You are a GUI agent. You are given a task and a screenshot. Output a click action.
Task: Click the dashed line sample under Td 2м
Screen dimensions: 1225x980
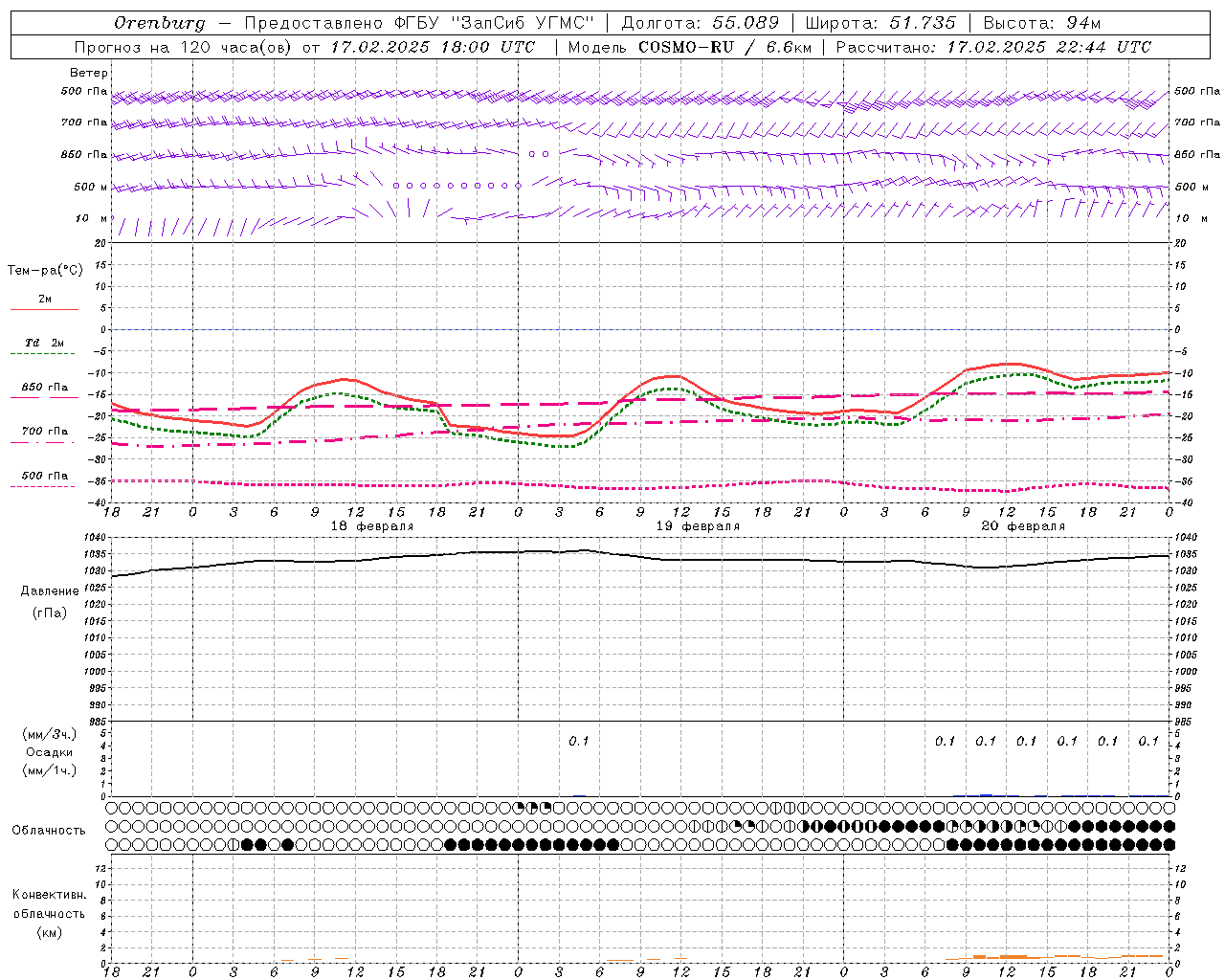point(44,354)
